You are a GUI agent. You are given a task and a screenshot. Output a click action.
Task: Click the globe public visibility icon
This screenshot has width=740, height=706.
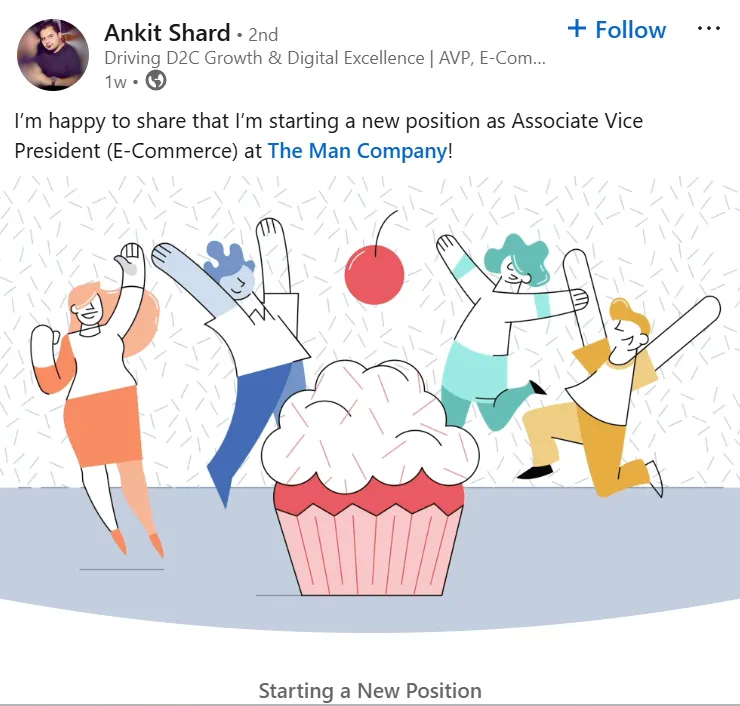click(156, 80)
